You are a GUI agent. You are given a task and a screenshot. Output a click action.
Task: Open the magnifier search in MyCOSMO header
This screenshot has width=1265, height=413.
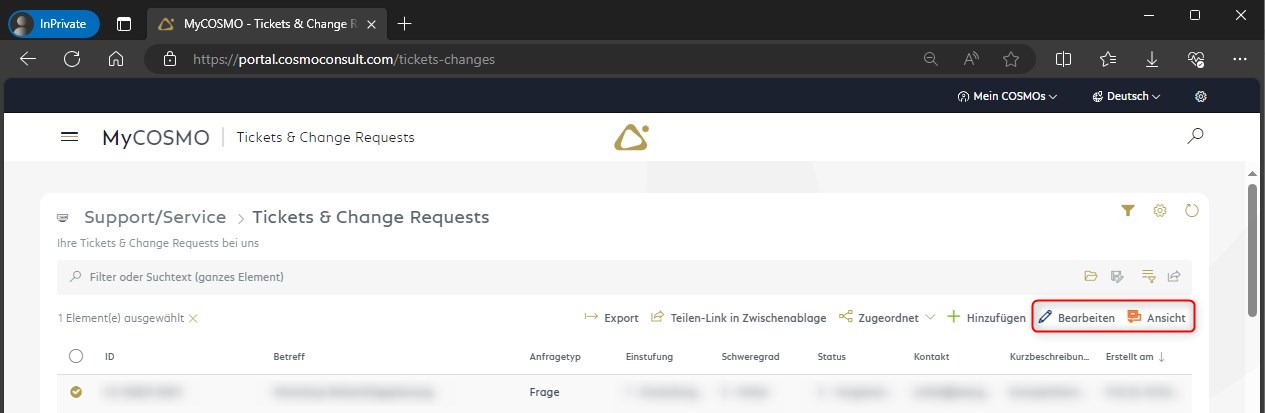[x=1195, y=137]
